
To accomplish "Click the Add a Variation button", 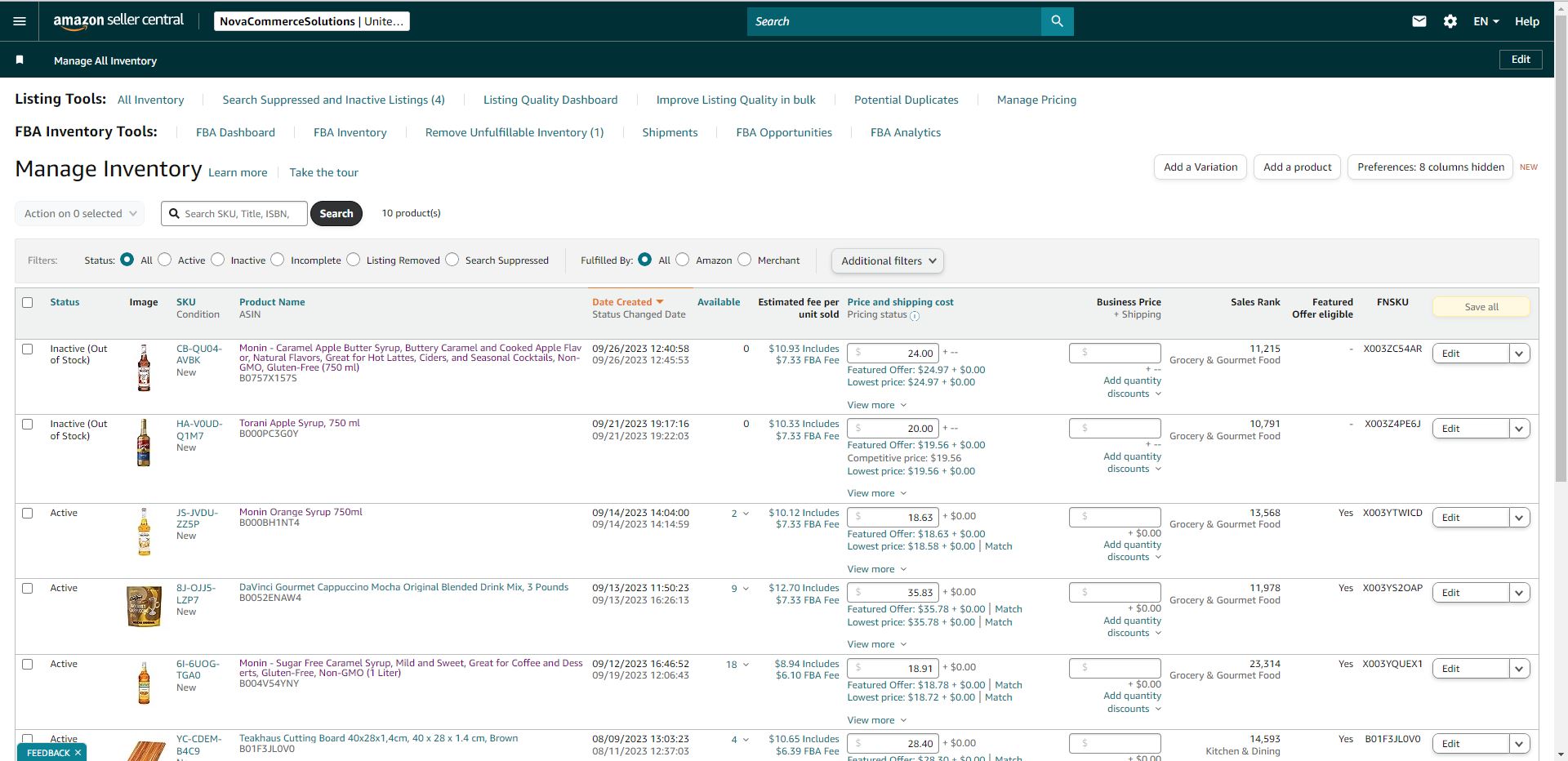I will click(1200, 167).
